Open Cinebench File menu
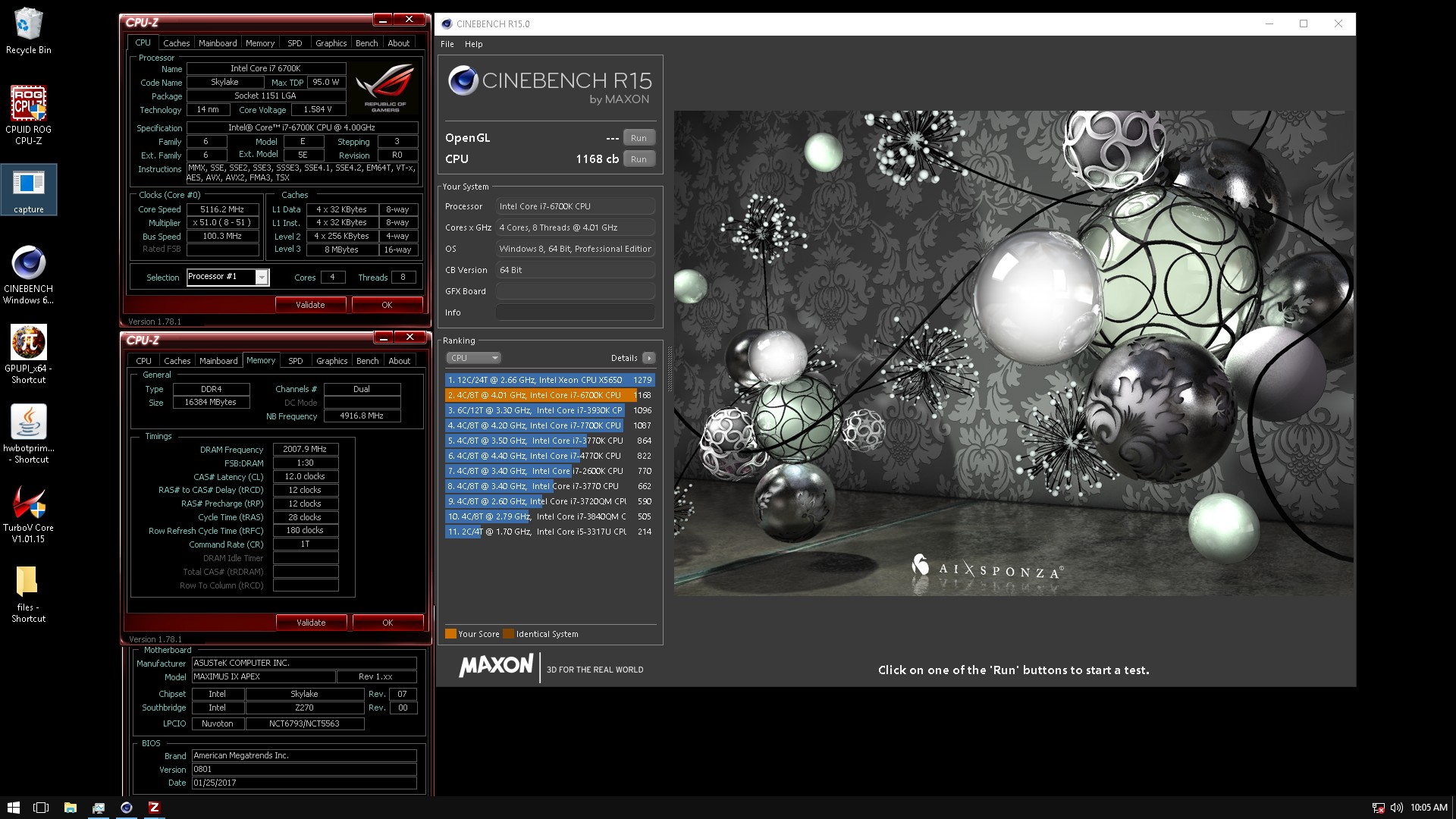 [x=447, y=44]
